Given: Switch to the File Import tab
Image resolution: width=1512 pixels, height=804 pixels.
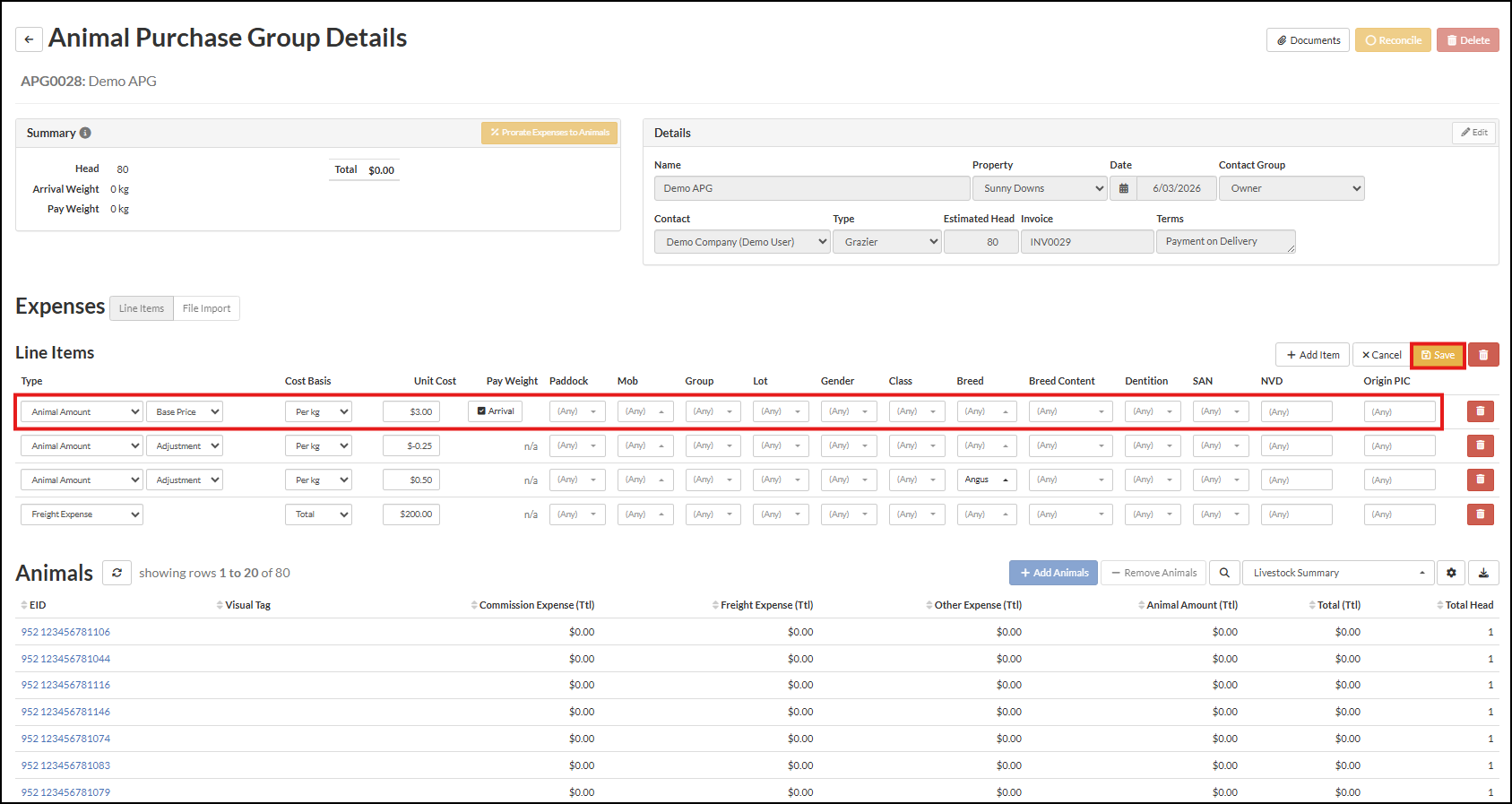Looking at the screenshot, I should (206, 308).
